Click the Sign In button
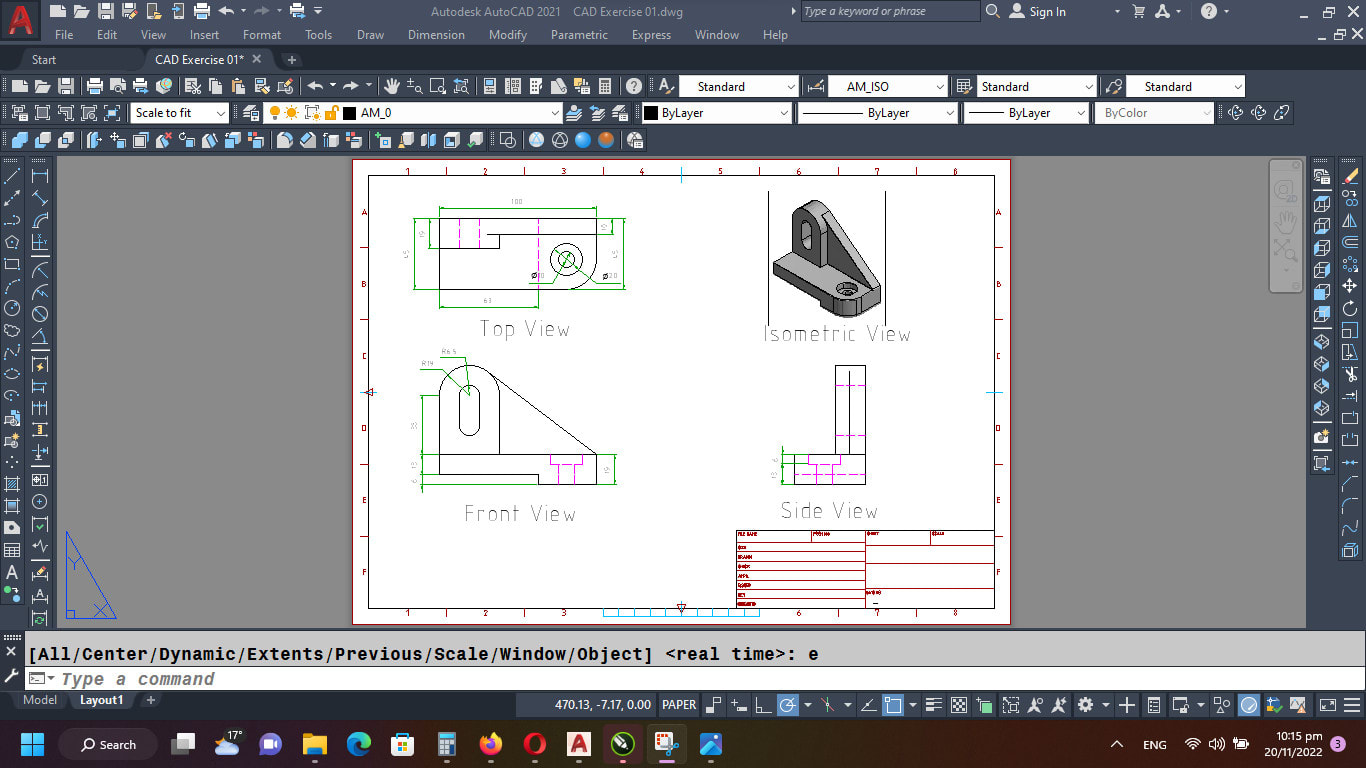Viewport: 1366px width, 768px height. pyautogui.click(x=1037, y=11)
